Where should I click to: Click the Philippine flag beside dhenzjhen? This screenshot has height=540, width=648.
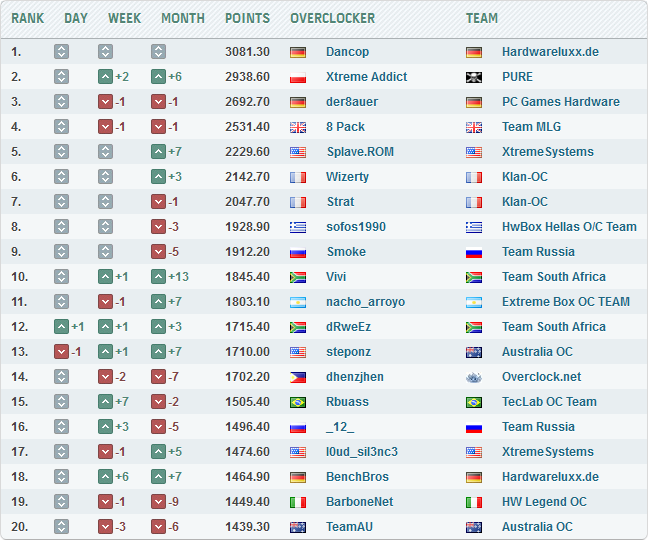(298, 377)
